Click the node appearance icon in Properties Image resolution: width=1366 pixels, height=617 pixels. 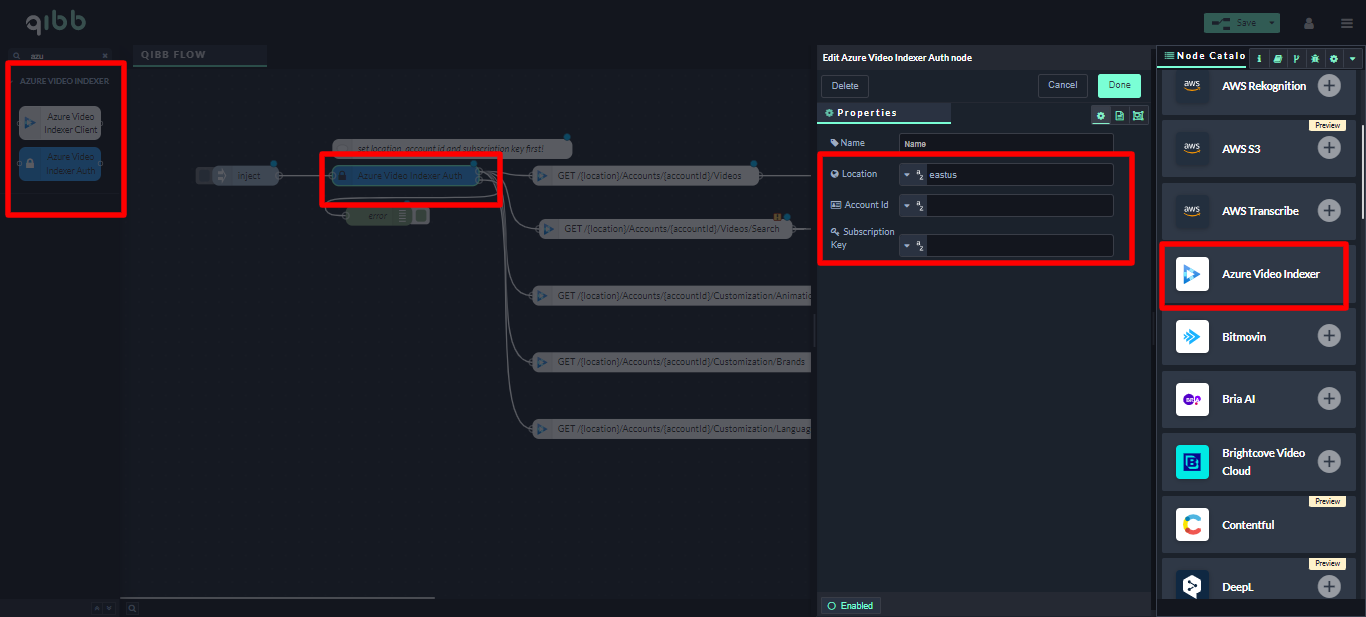(x=1138, y=116)
